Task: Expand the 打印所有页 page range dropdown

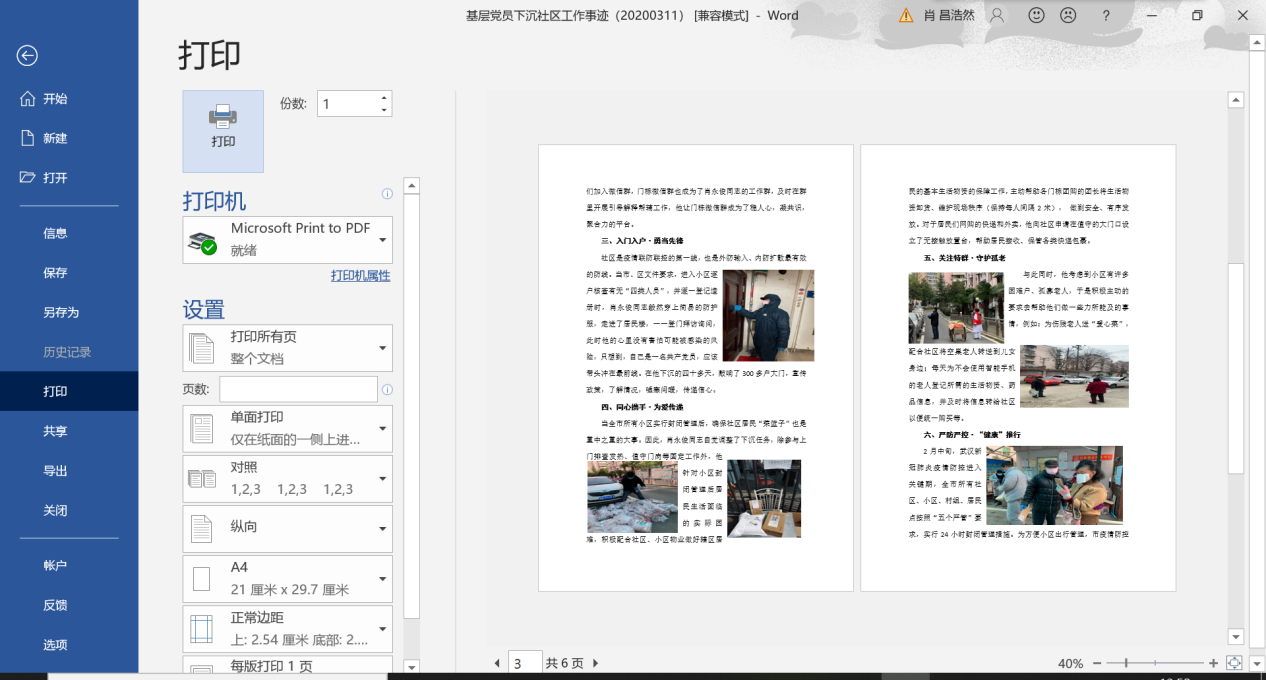Action: pyautogui.click(x=288, y=348)
